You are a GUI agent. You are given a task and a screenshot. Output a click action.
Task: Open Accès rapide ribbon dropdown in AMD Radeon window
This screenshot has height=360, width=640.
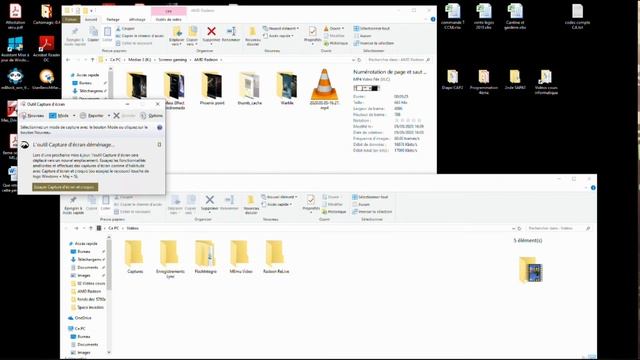click(x=278, y=36)
